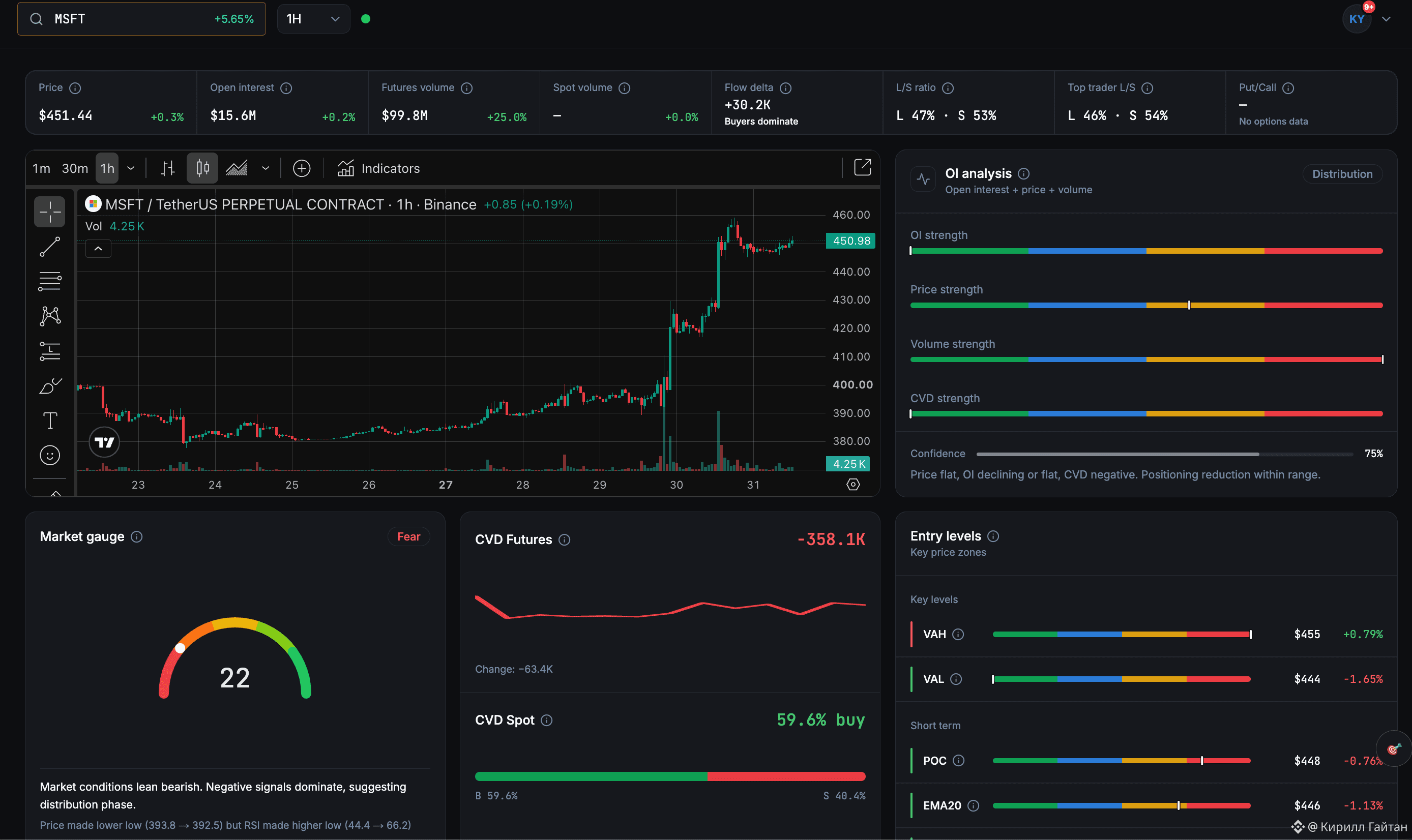Screen dimensions: 1412x840
Task: Pick the text annotation tool
Action: (50, 421)
